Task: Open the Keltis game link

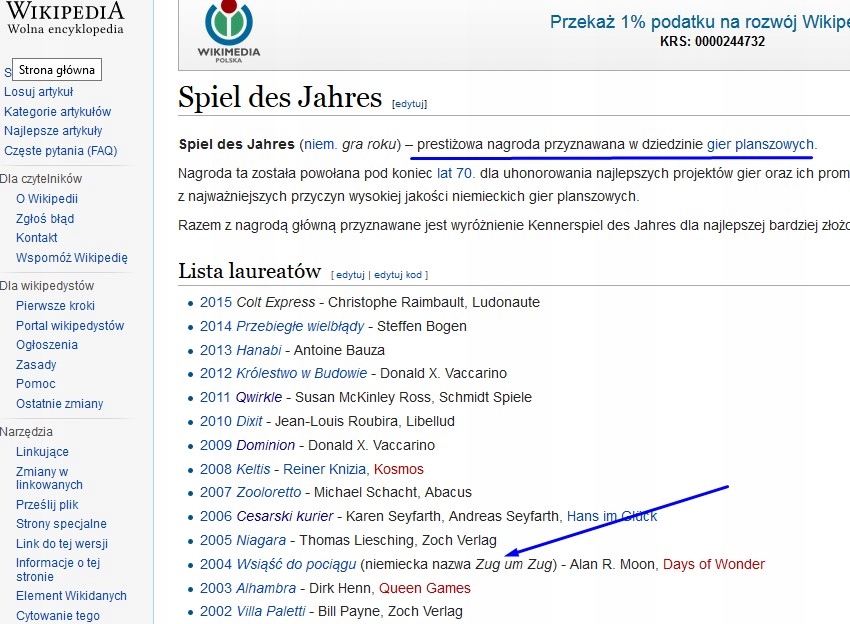Action: click(x=253, y=469)
